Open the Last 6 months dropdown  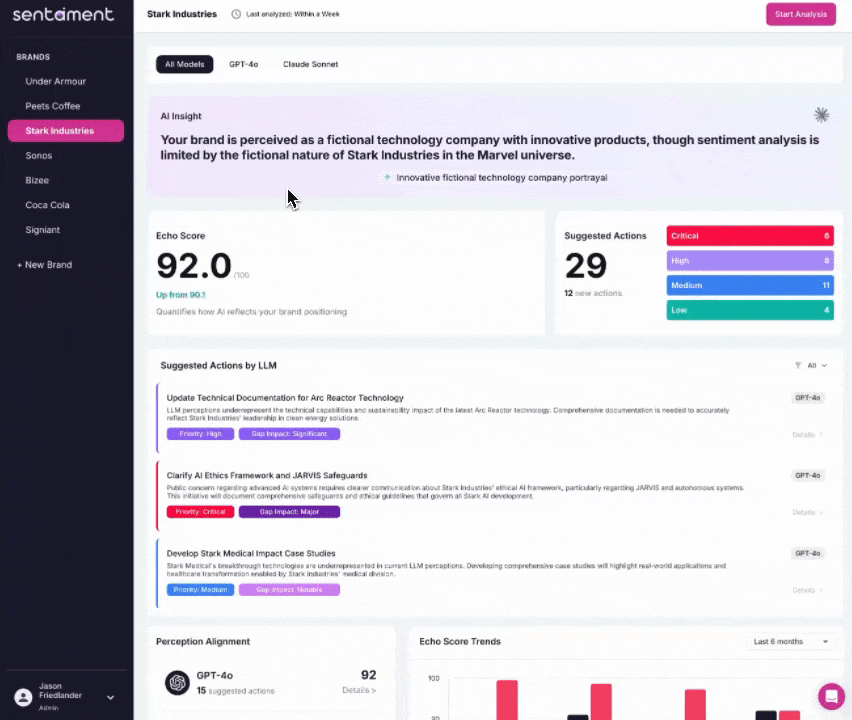point(790,642)
